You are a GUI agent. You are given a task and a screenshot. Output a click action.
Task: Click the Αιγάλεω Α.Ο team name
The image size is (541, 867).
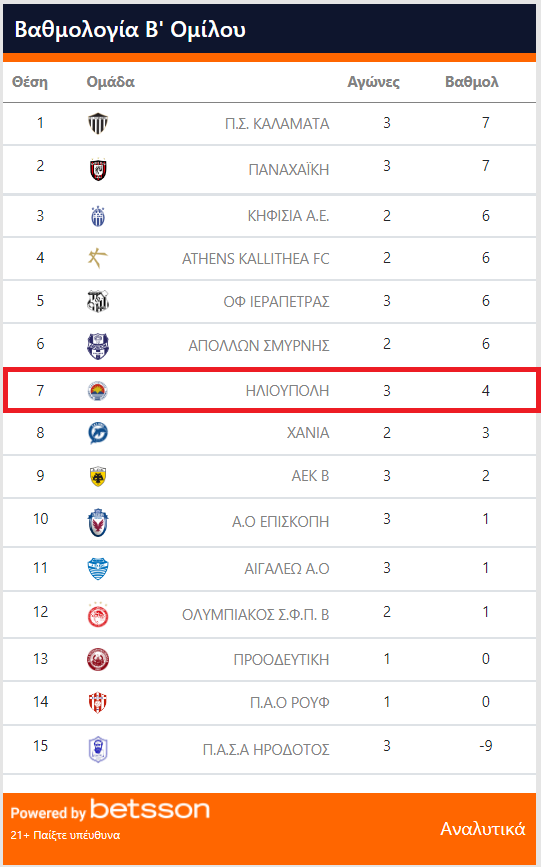(287, 568)
